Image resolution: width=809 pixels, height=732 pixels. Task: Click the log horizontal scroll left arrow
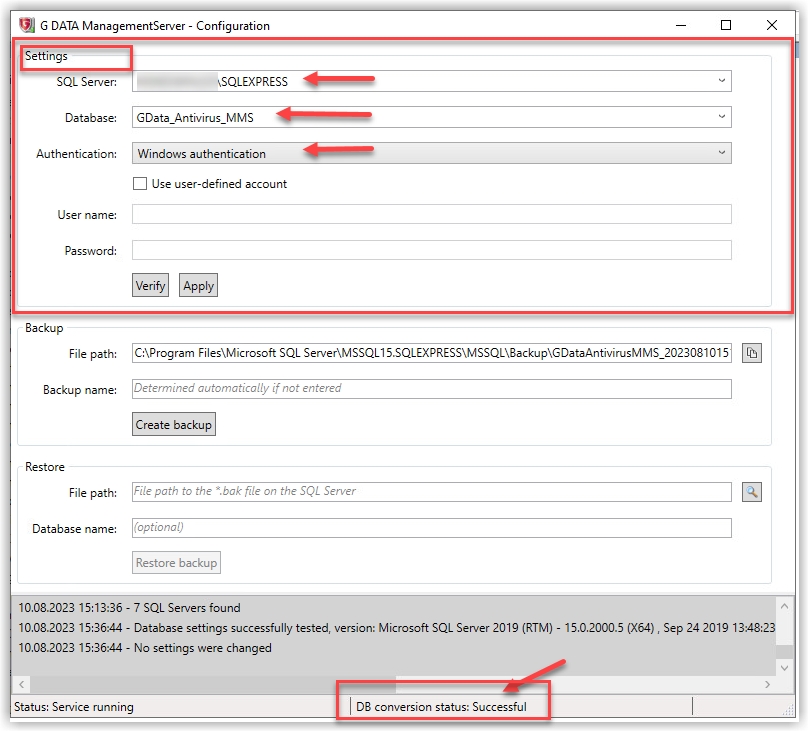point(22,685)
